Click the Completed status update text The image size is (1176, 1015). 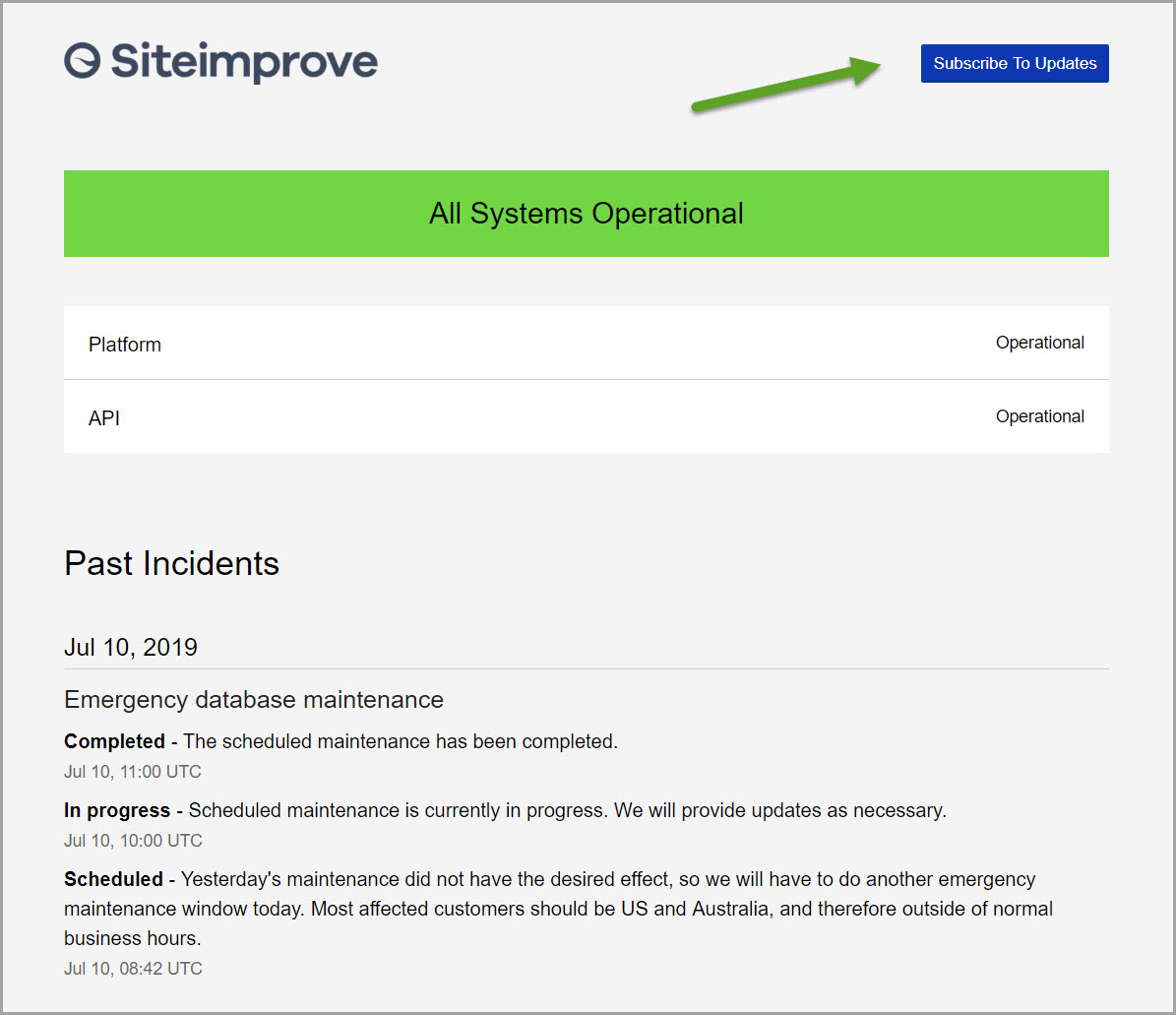[x=340, y=741]
